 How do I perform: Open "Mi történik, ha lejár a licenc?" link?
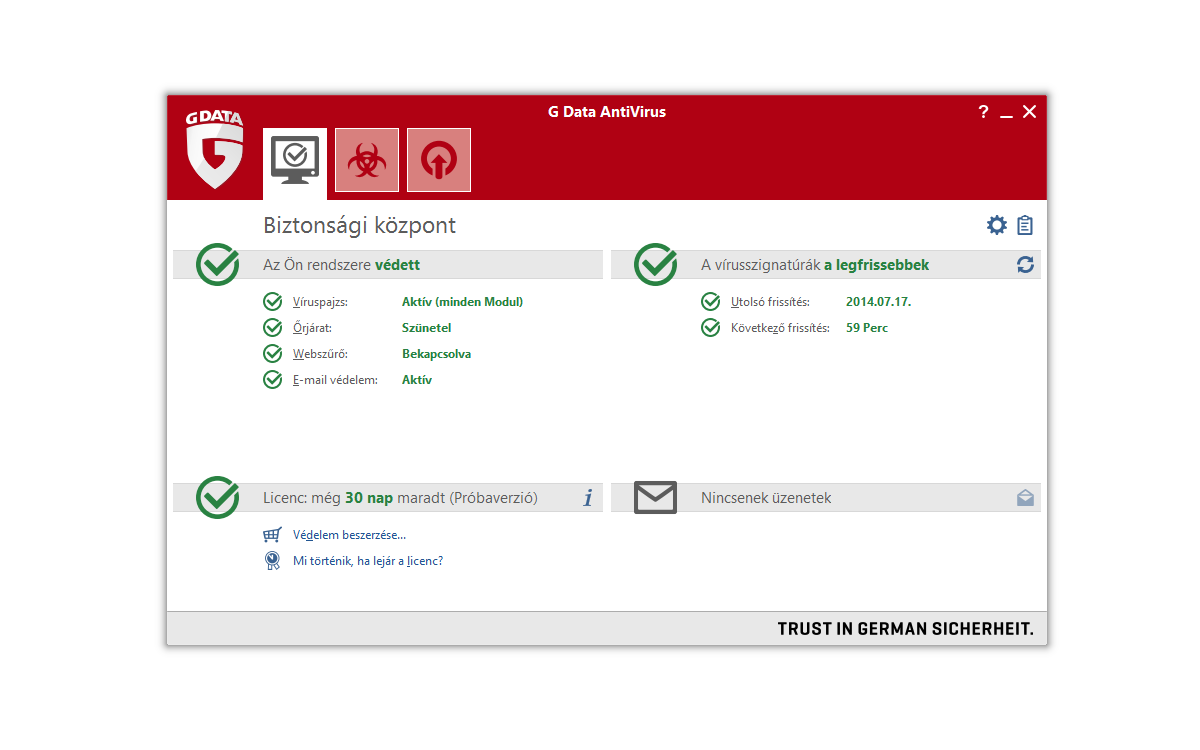click(368, 561)
